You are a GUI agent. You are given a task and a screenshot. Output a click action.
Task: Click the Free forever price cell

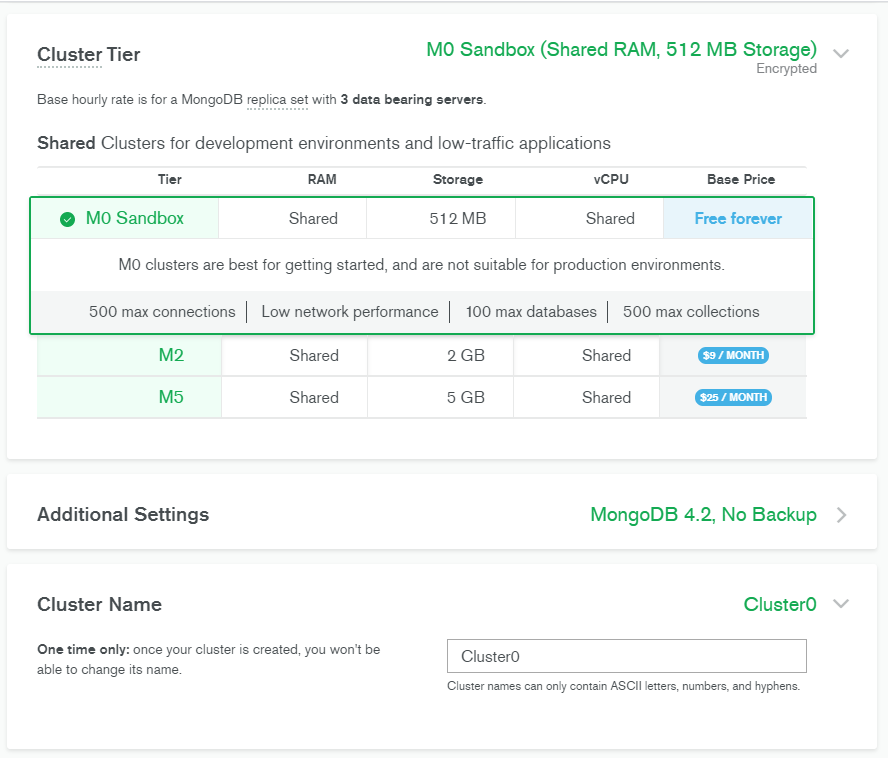738,219
